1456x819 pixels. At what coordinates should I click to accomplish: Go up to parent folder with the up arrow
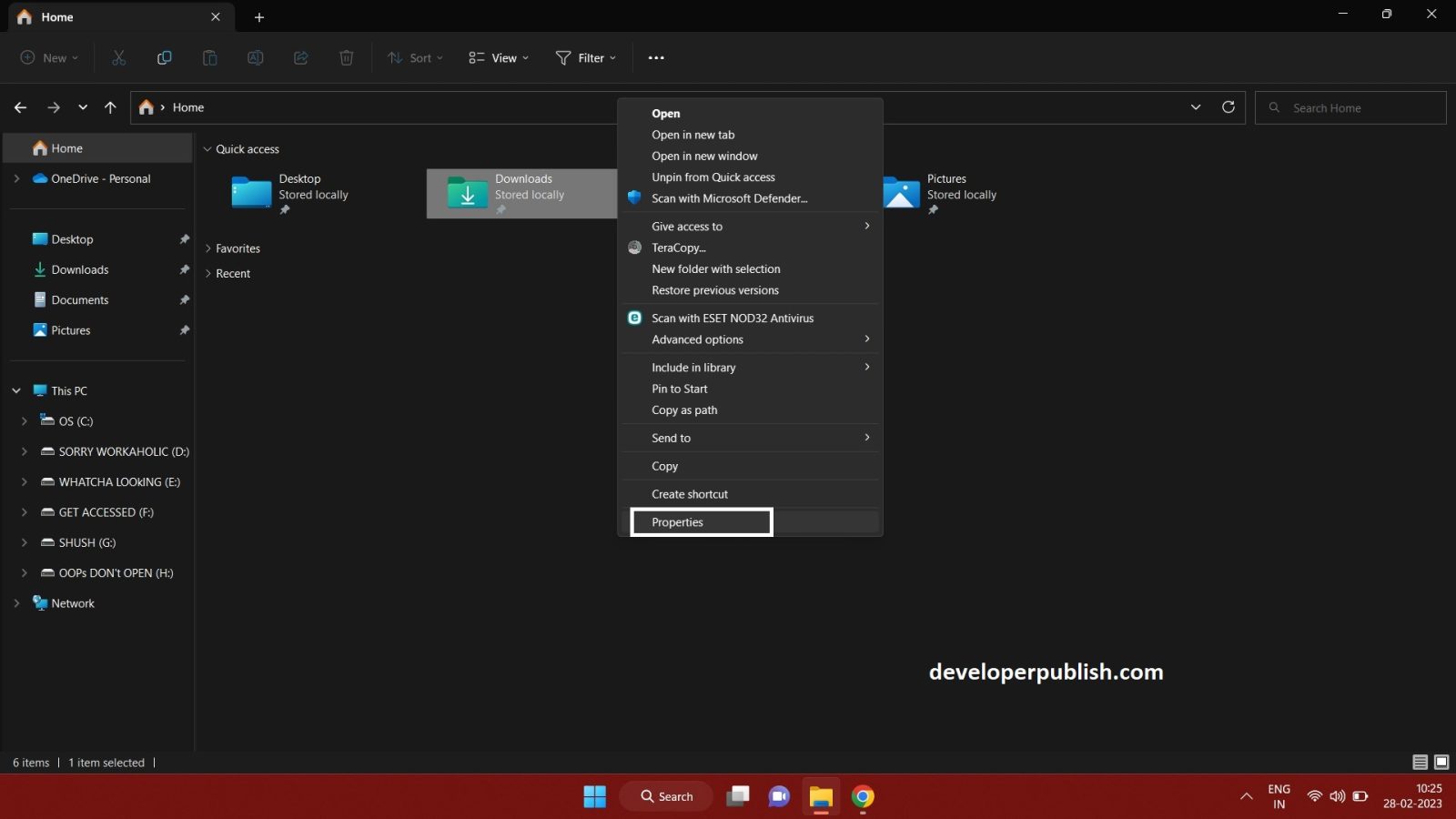pos(110,106)
